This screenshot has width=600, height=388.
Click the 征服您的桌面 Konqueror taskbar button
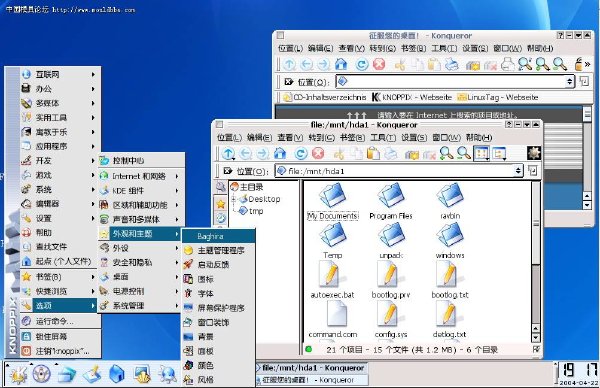[313, 380]
